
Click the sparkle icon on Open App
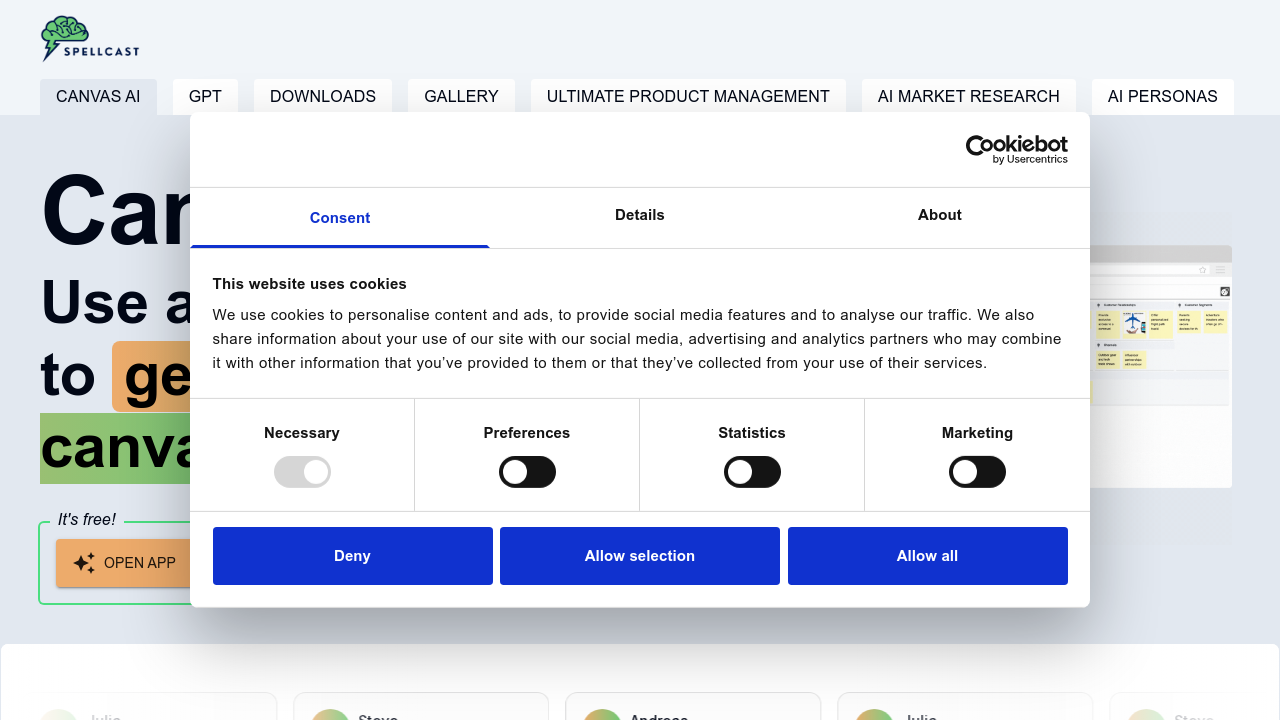(x=84, y=563)
